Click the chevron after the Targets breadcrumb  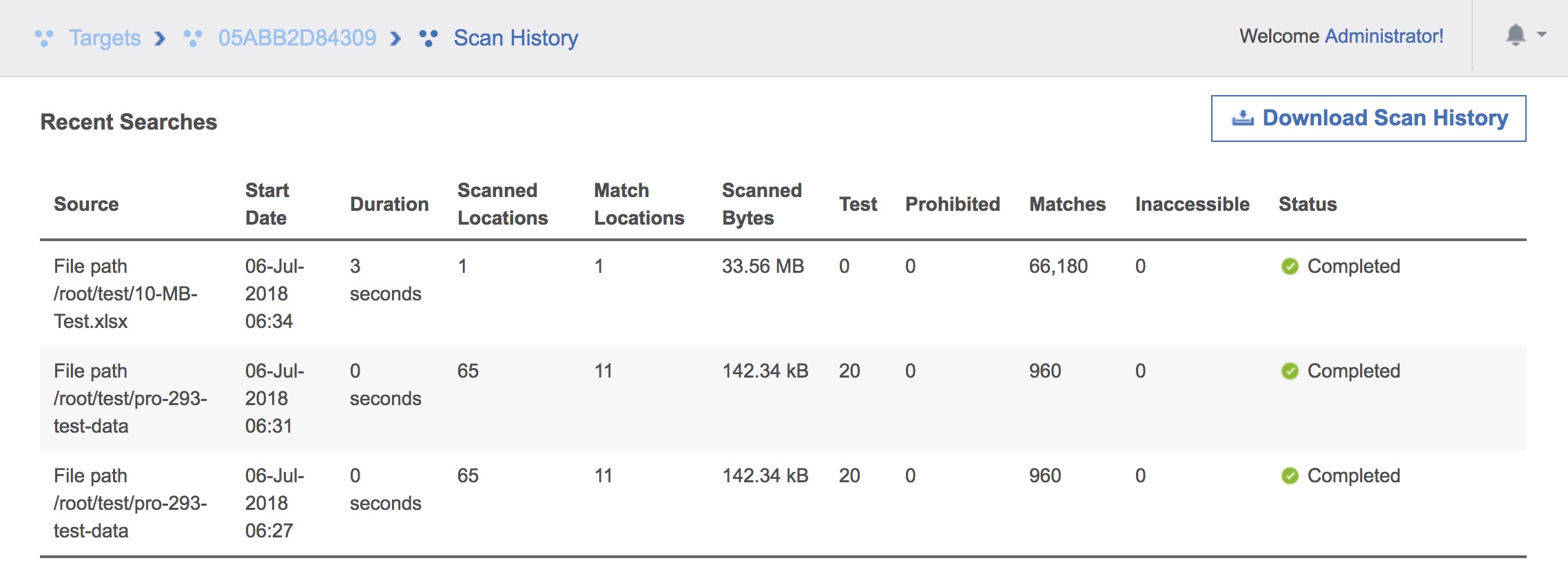[160, 39]
